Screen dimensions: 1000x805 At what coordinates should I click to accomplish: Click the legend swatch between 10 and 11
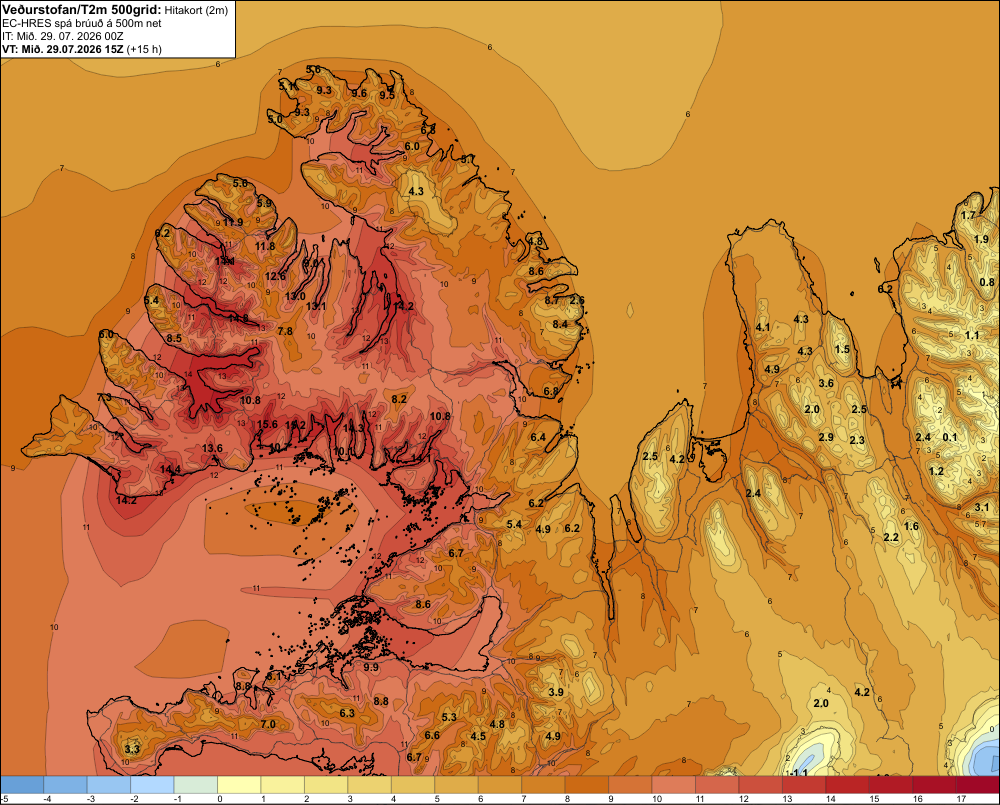coord(674,785)
